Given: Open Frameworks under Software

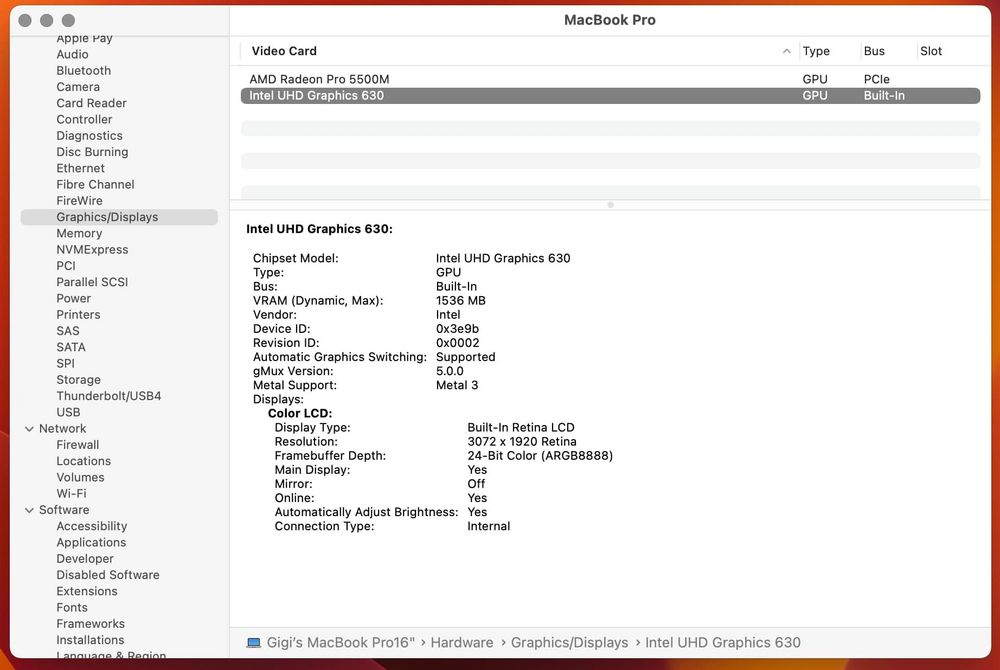Looking at the screenshot, I should (91, 623).
